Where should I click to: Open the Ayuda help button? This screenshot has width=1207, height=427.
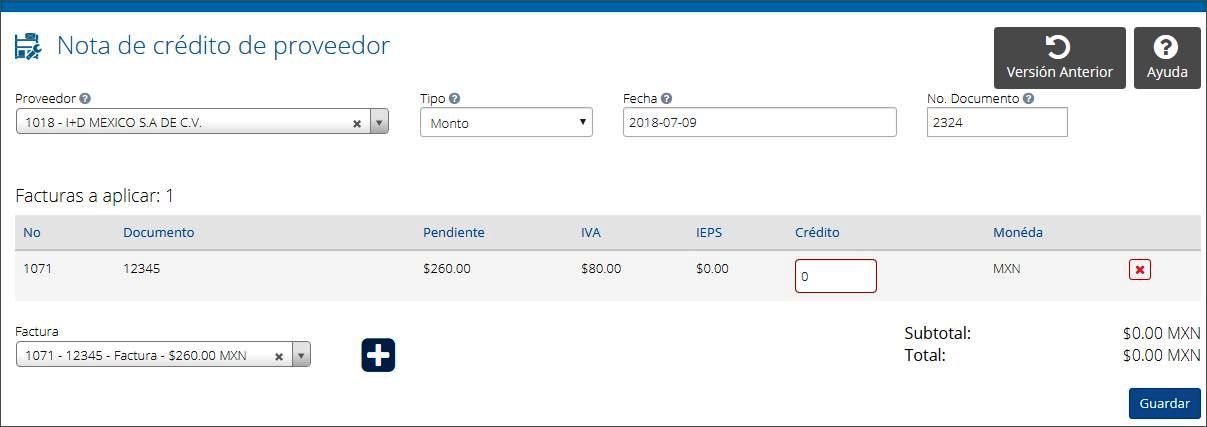point(1167,58)
